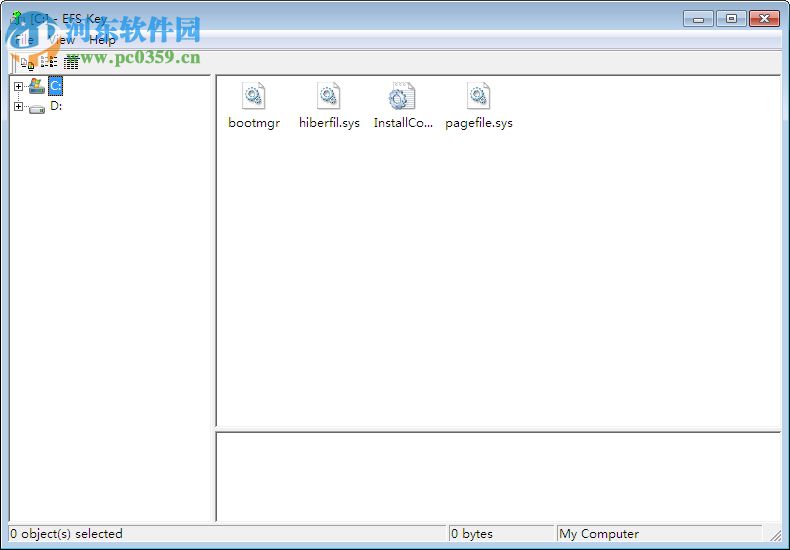Click the bootmgr file name
The image size is (790, 550).
pyautogui.click(x=254, y=123)
